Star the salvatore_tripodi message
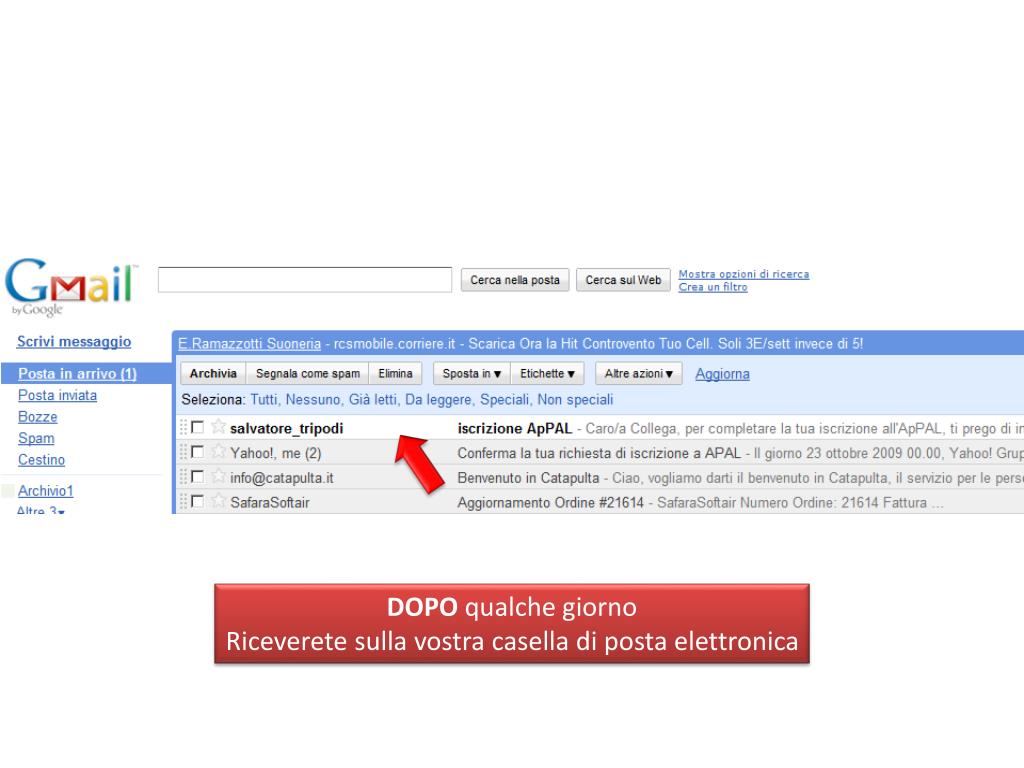 pyautogui.click(x=218, y=427)
